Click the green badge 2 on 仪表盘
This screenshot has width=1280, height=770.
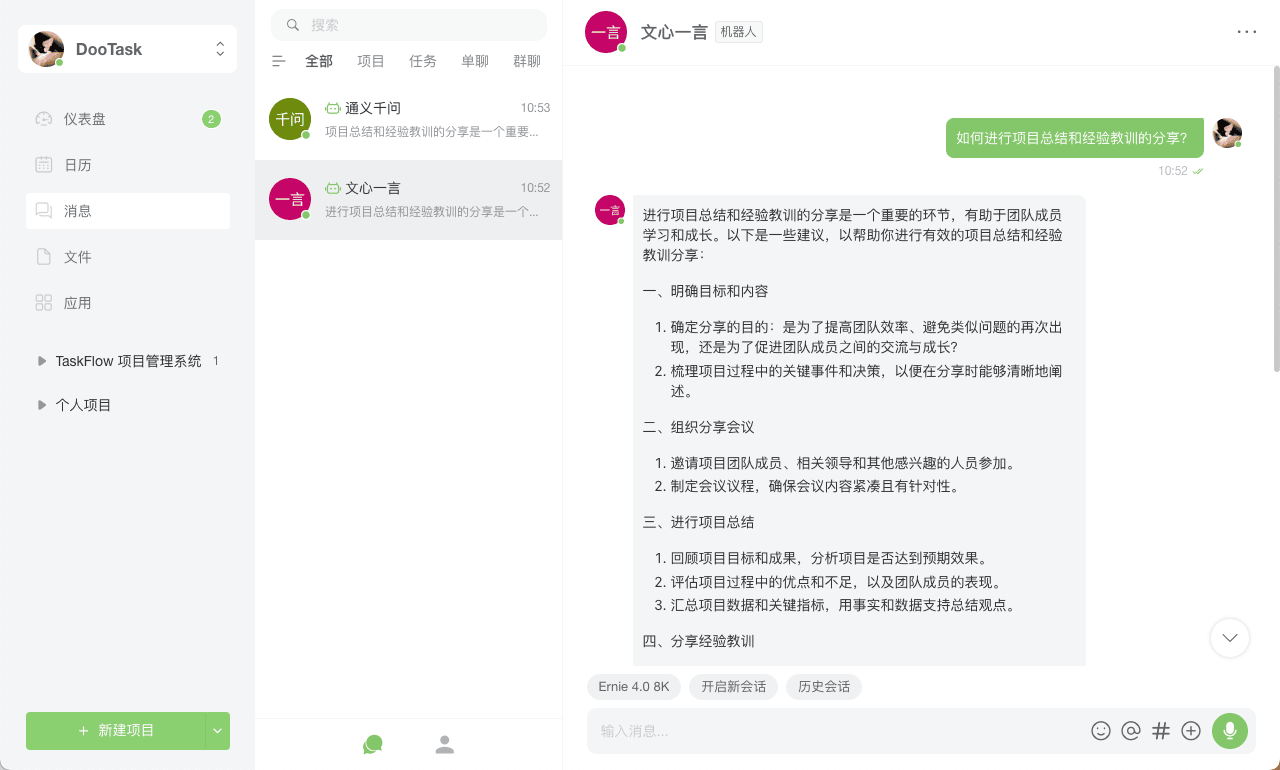click(x=211, y=119)
